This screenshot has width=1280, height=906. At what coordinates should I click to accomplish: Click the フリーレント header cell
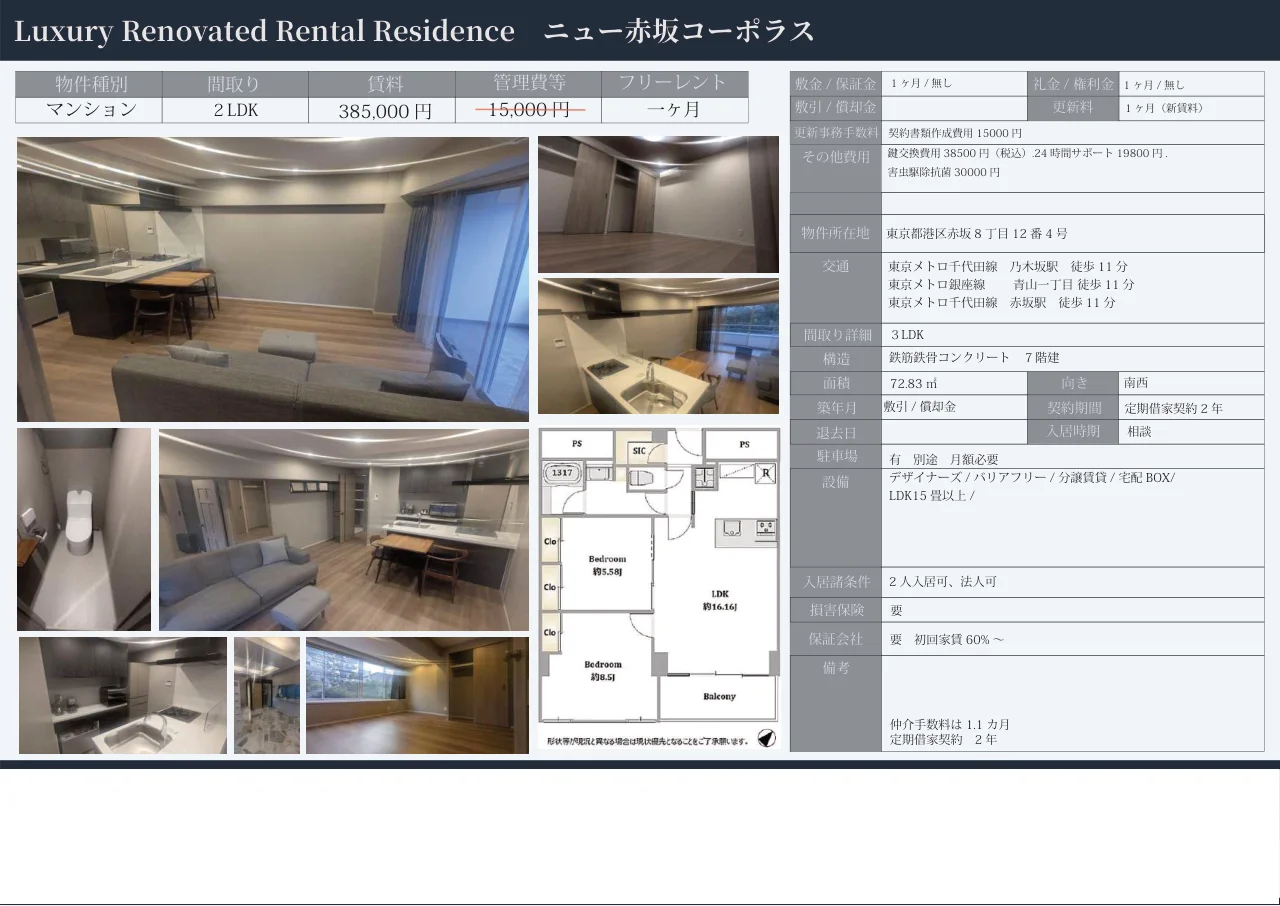(x=674, y=84)
